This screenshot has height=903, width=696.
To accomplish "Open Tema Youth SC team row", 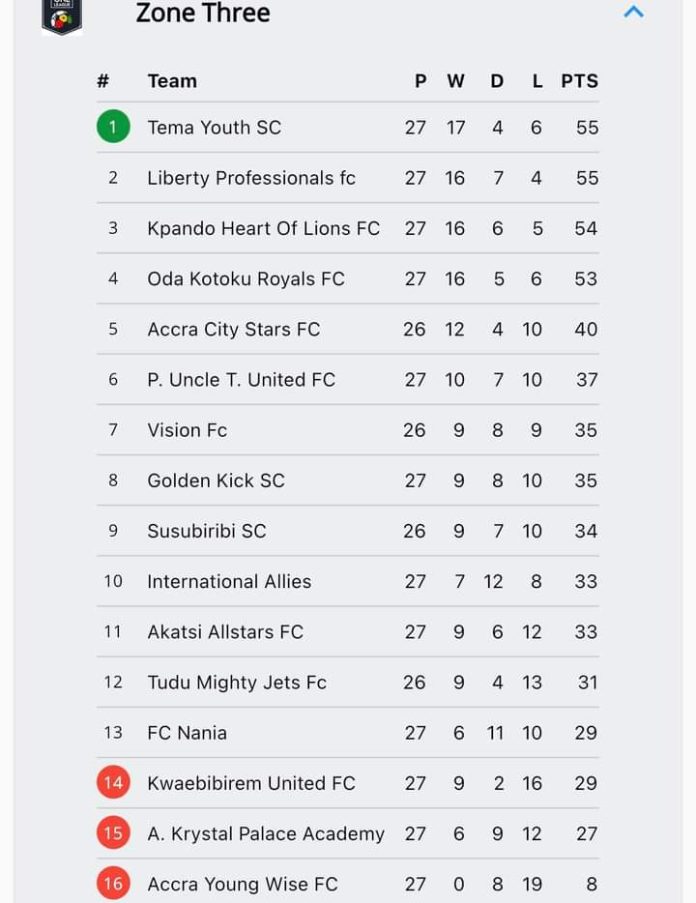I will click(x=348, y=127).
